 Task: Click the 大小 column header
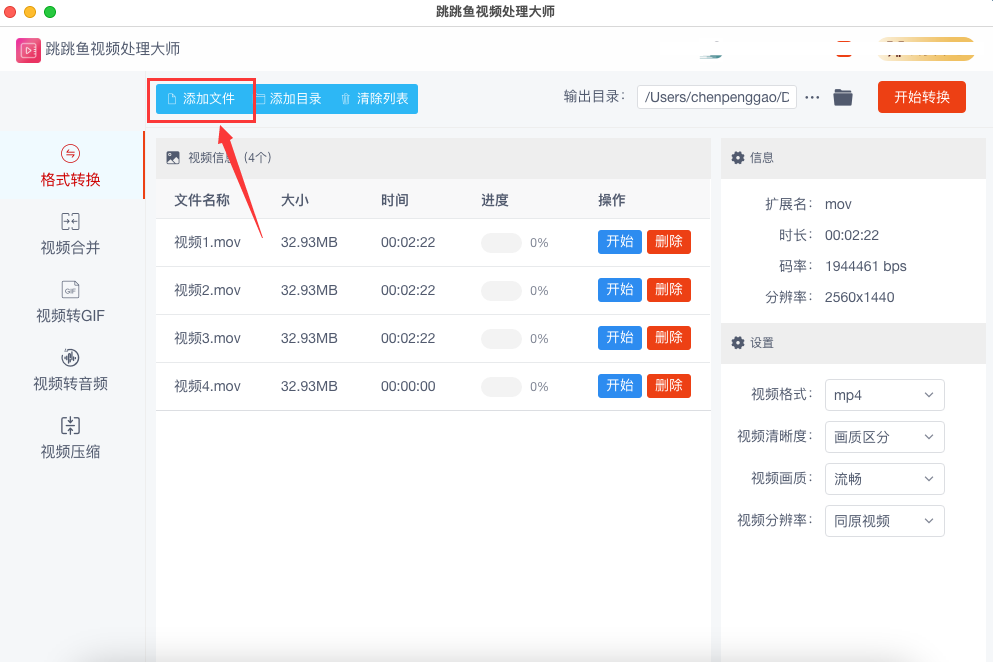[294, 200]
